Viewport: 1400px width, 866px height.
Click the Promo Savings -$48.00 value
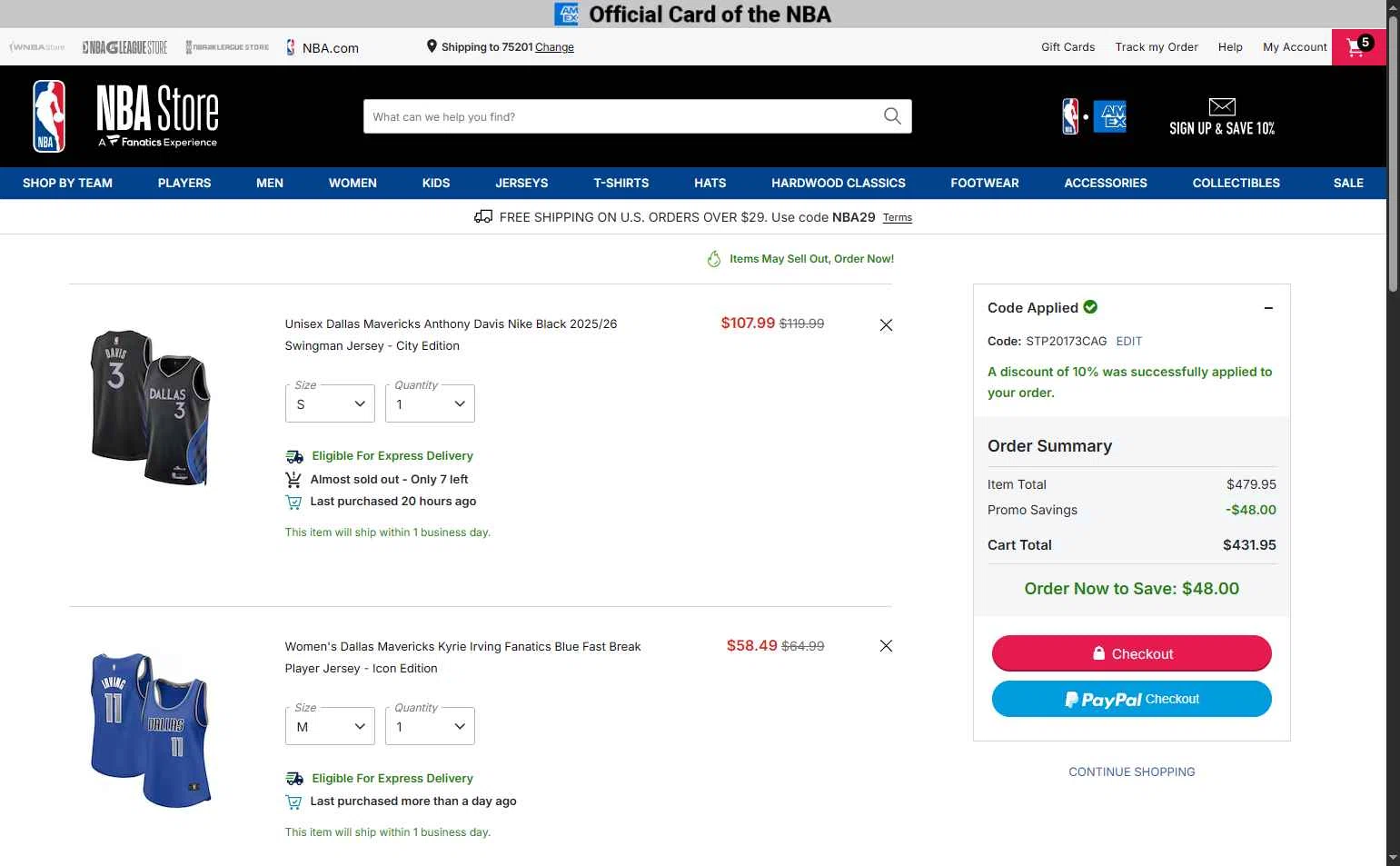pyautogui.click(x=1250, y=510)
